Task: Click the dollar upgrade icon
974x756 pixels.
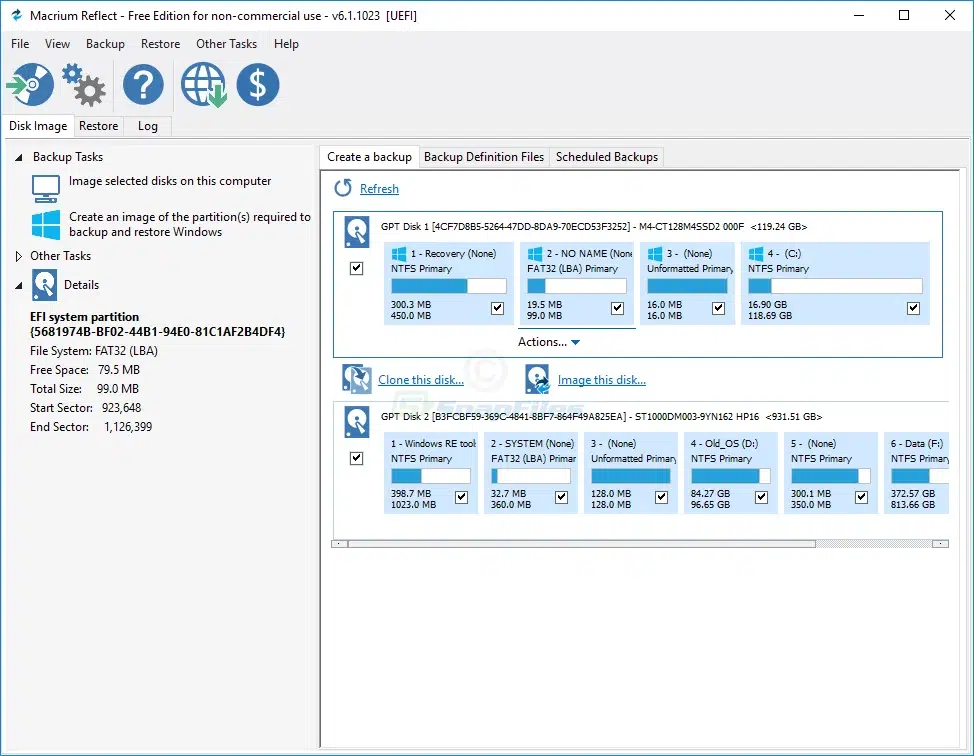Action: point(258,85)
